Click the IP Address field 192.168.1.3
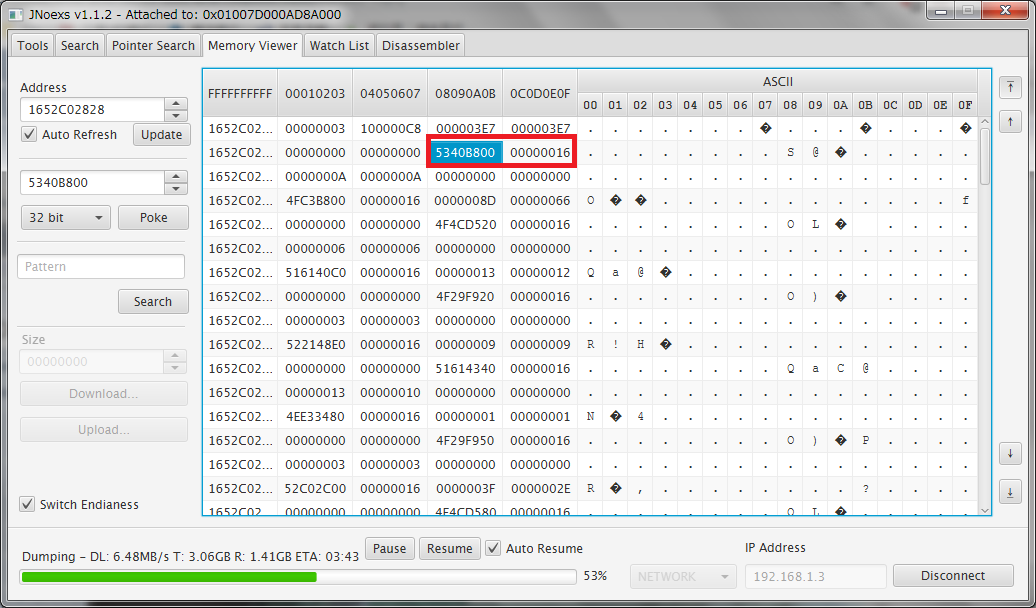Screen dimensions: 1036x608 point(816,576)
